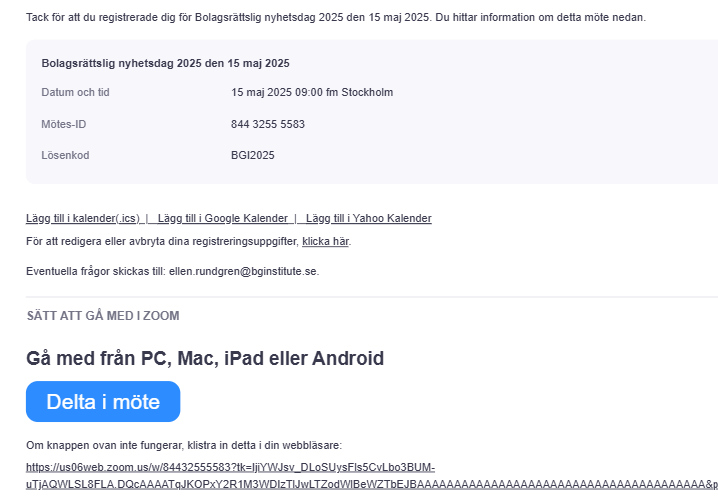Click the Mötes-ID label
718x499 pixels.
[x=64, y=124]
